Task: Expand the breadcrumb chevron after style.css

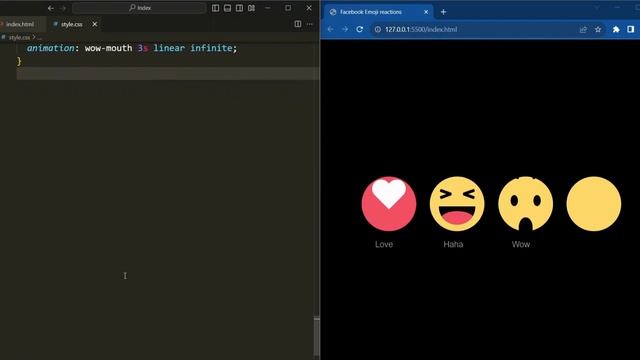Action: click(x=34, y=37)
